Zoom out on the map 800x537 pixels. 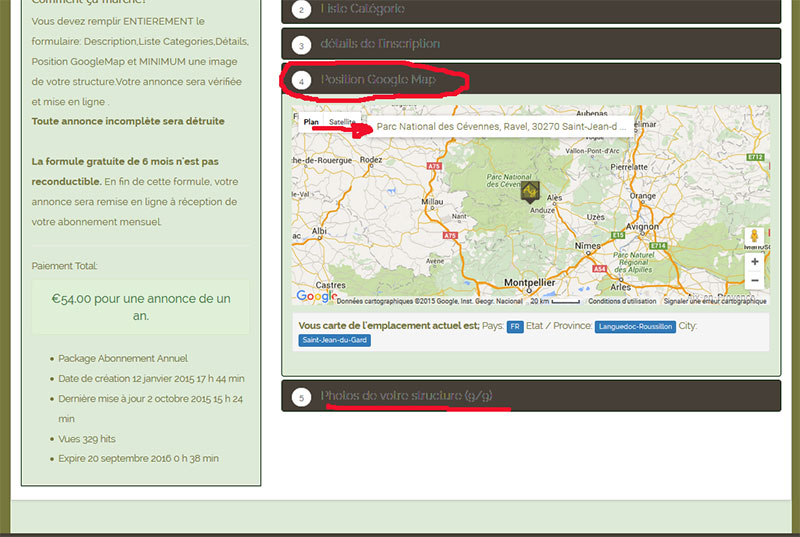(x=754, y=280)
